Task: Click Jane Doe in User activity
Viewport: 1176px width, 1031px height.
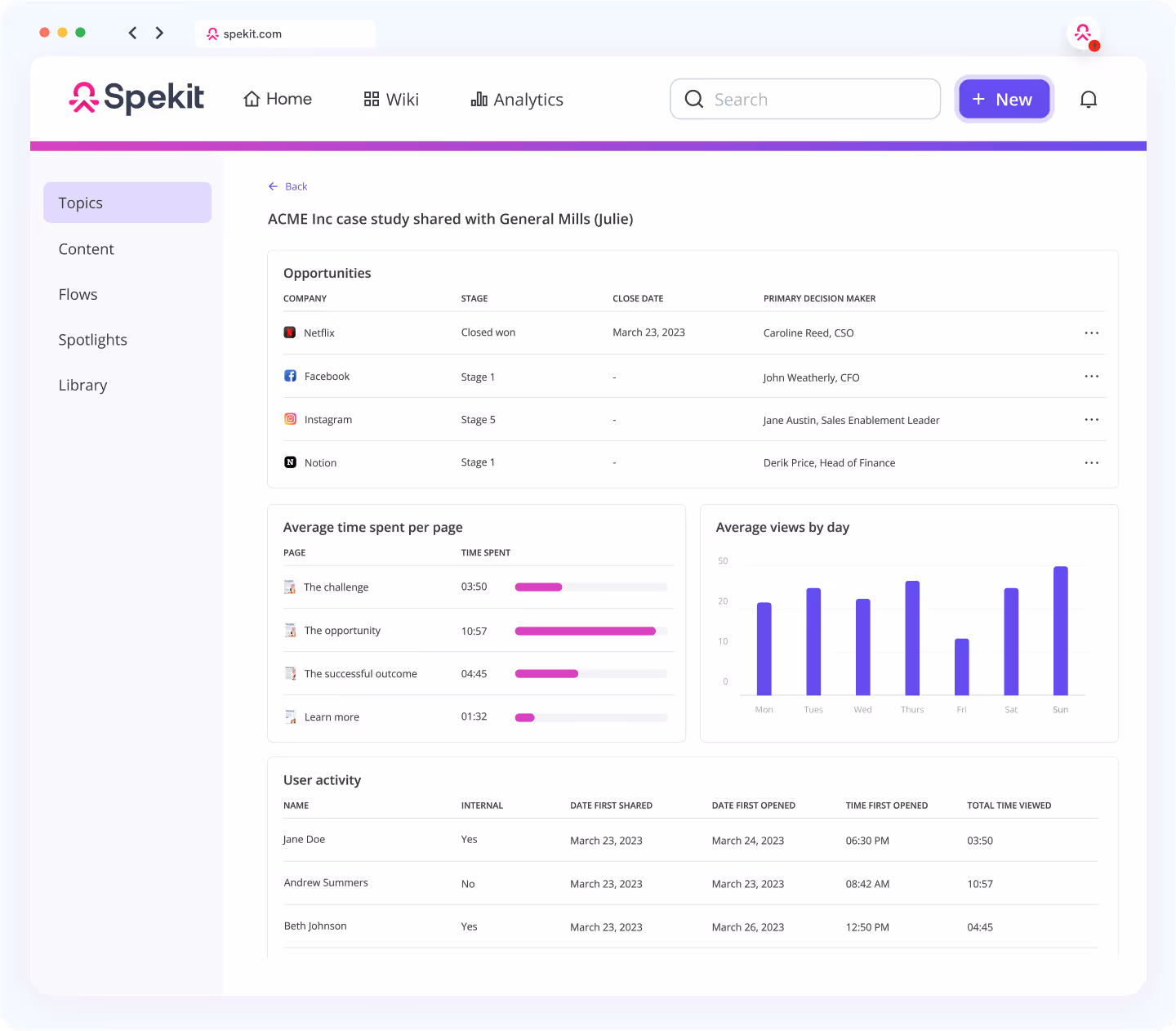Action: point(304,839)
